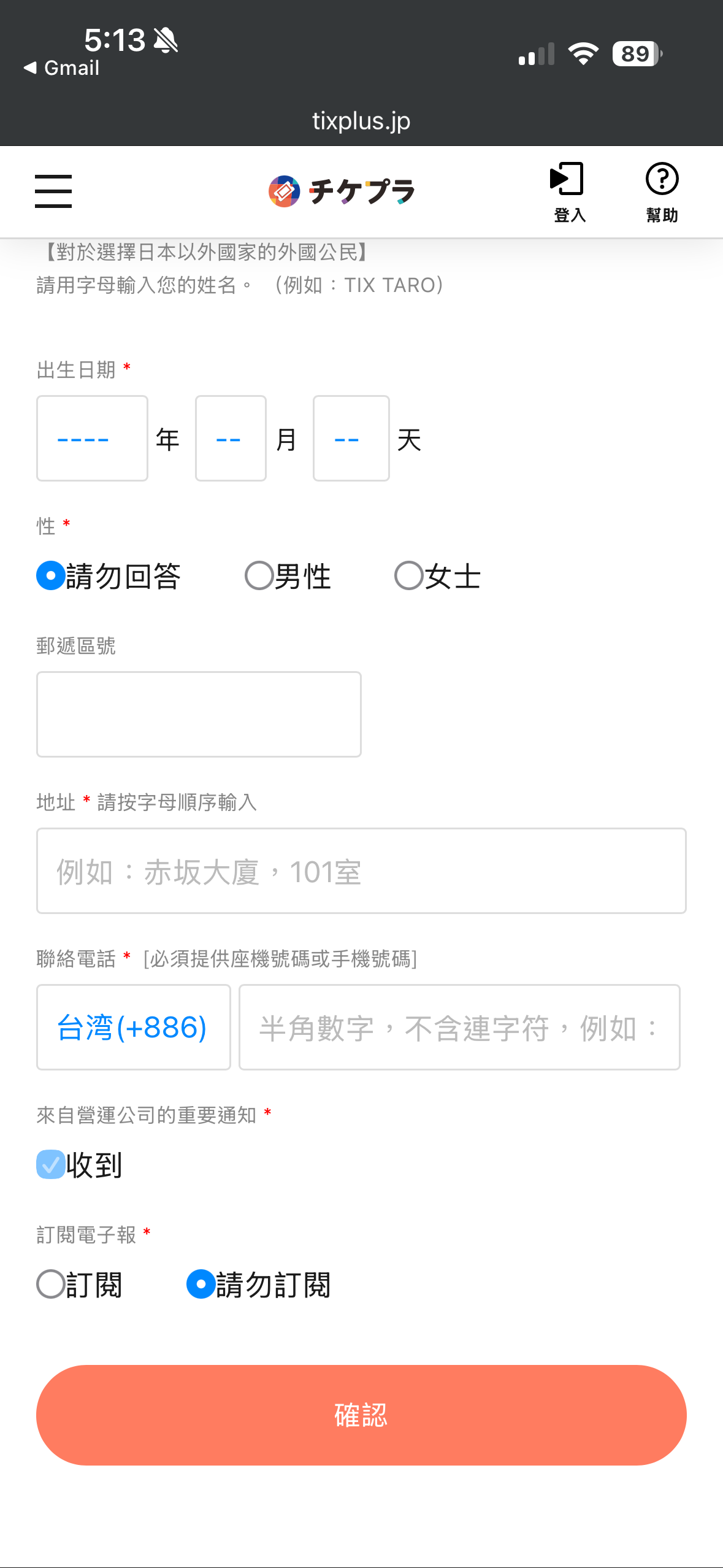
Task: Focus the 郵遞區號 postal code field
Action: [199, 714]
